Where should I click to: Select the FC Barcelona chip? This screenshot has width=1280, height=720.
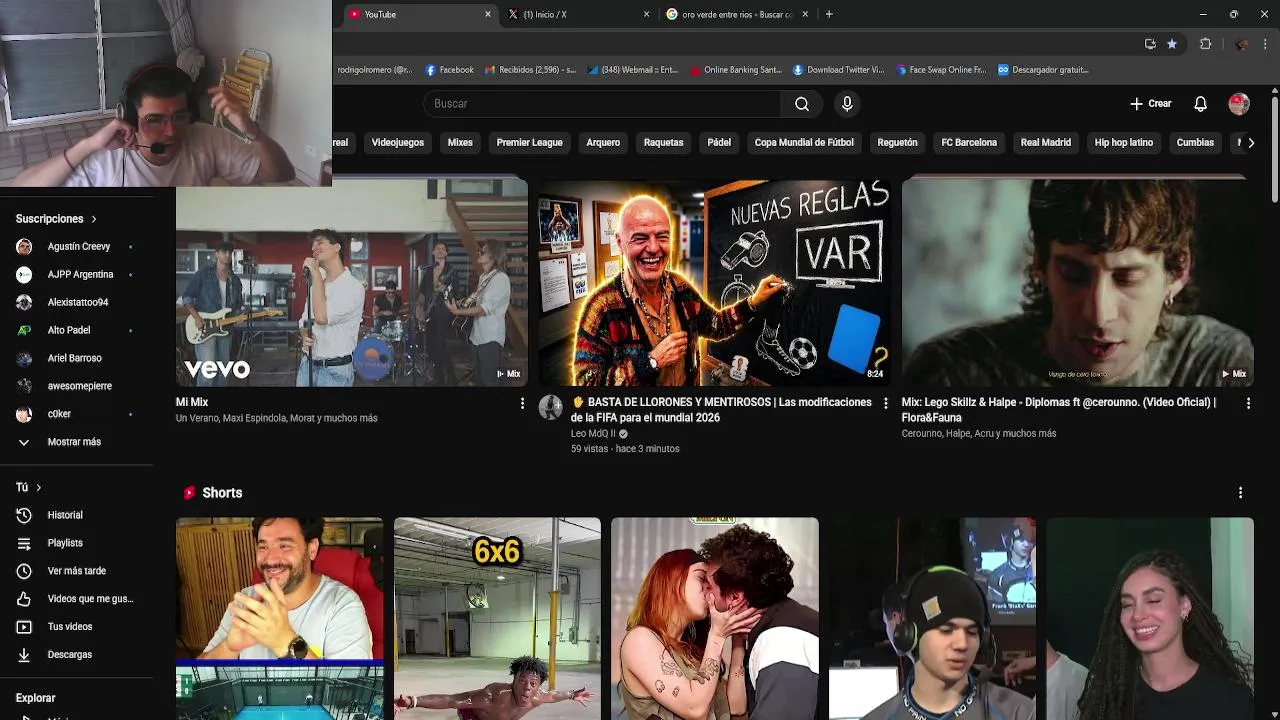(x=969, y=143)
